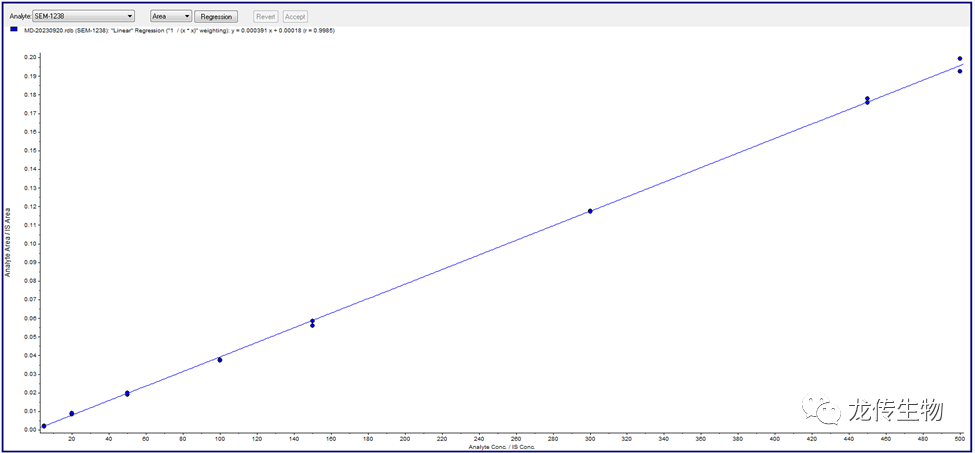This screenshot has width=975, height=453.
Task: Click the X-axis title Analyte Conc. / IS Conc.
Action: 502,446
